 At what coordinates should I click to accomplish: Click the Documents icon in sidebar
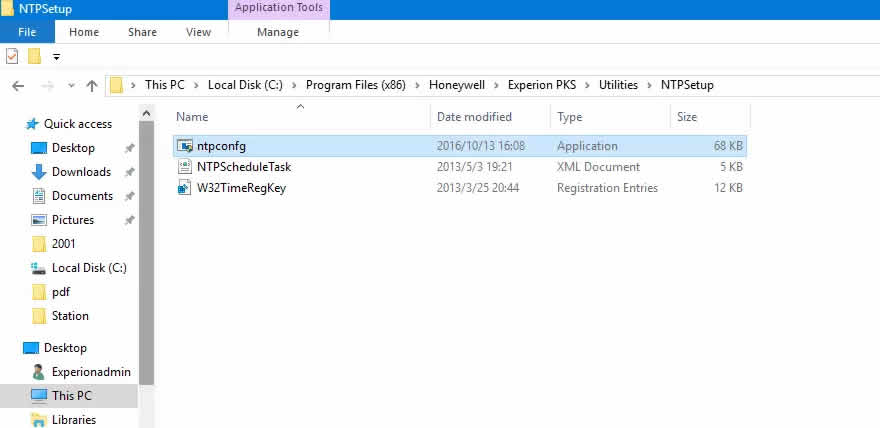tap(39, 196)
